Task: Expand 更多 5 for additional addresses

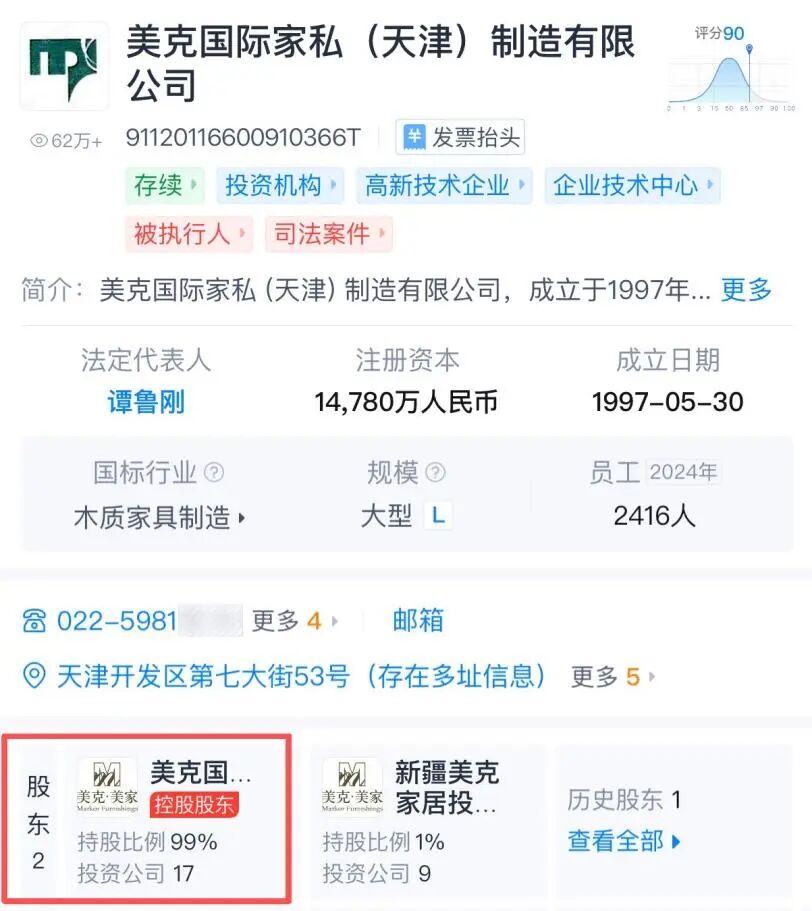Action: point(609,677)
